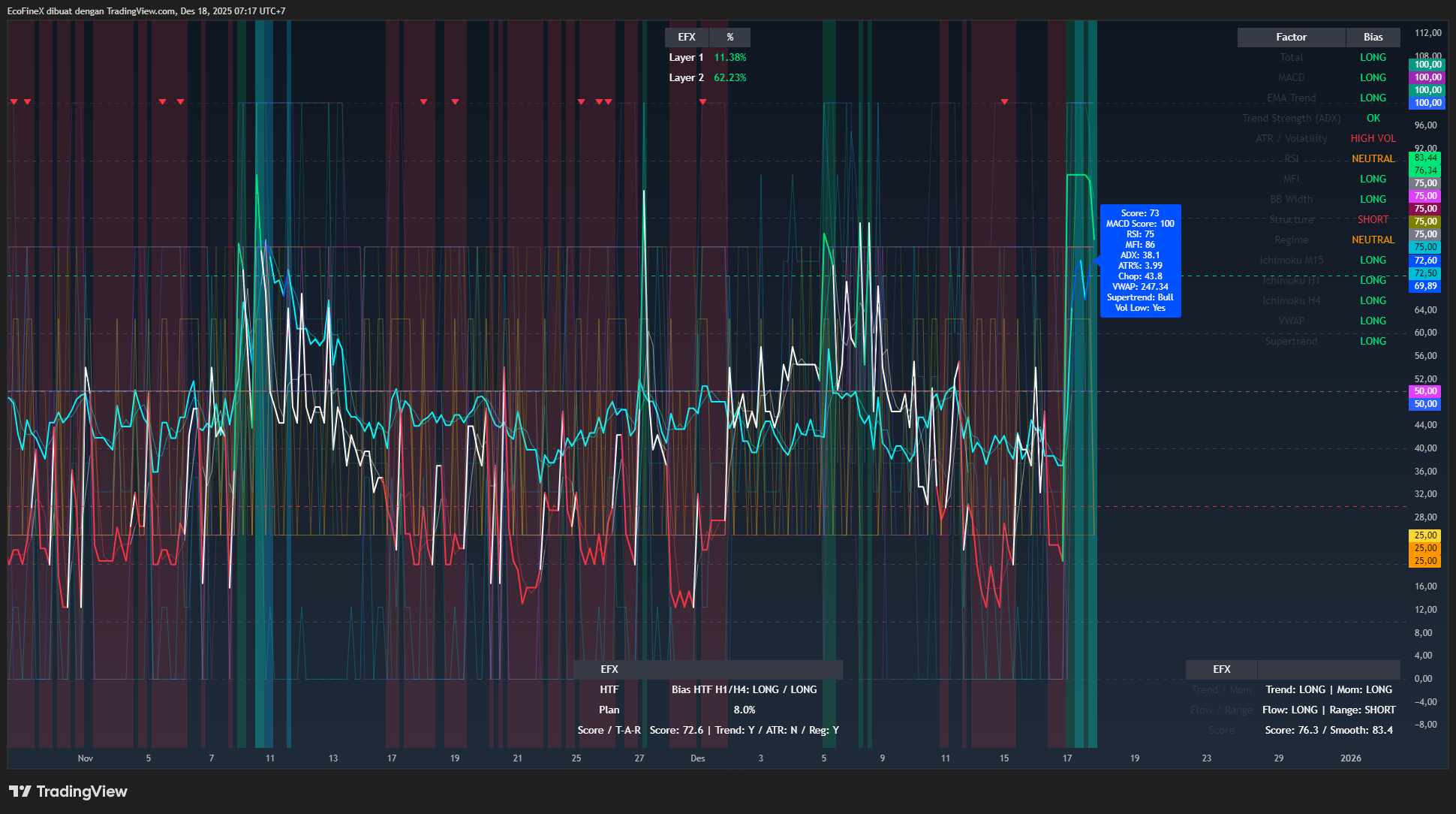
Task: Click the 2026 label on time axis
Action: coord(1350,758)
